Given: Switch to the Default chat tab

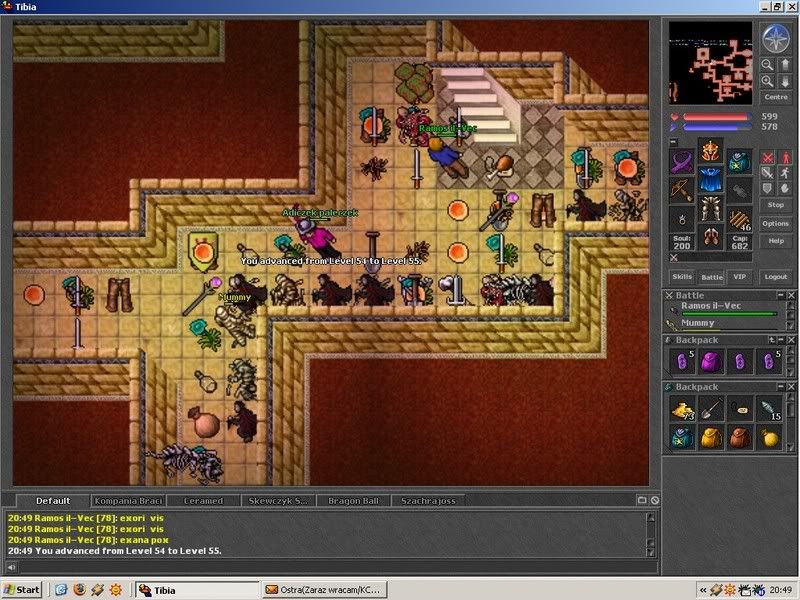Looking at the screenshot, I should [53, 501].
